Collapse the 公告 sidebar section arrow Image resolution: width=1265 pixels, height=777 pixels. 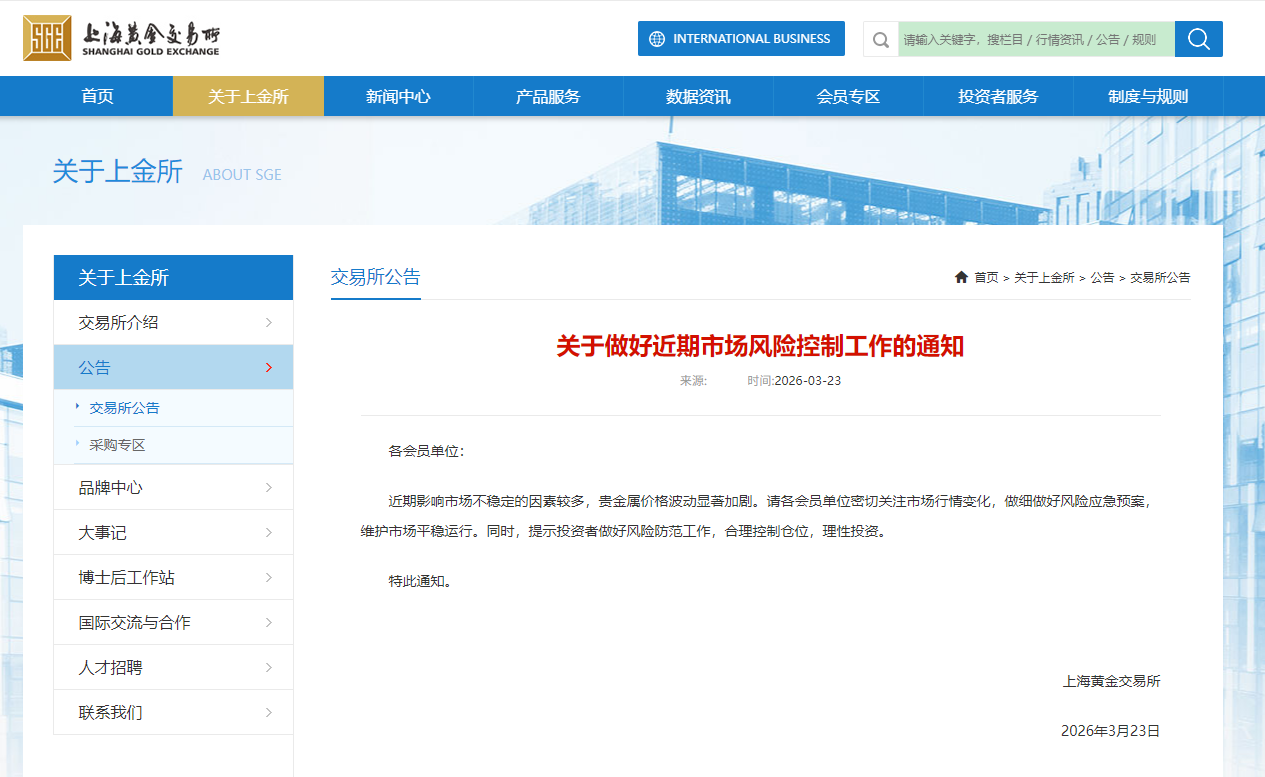[x=269, y=367]
